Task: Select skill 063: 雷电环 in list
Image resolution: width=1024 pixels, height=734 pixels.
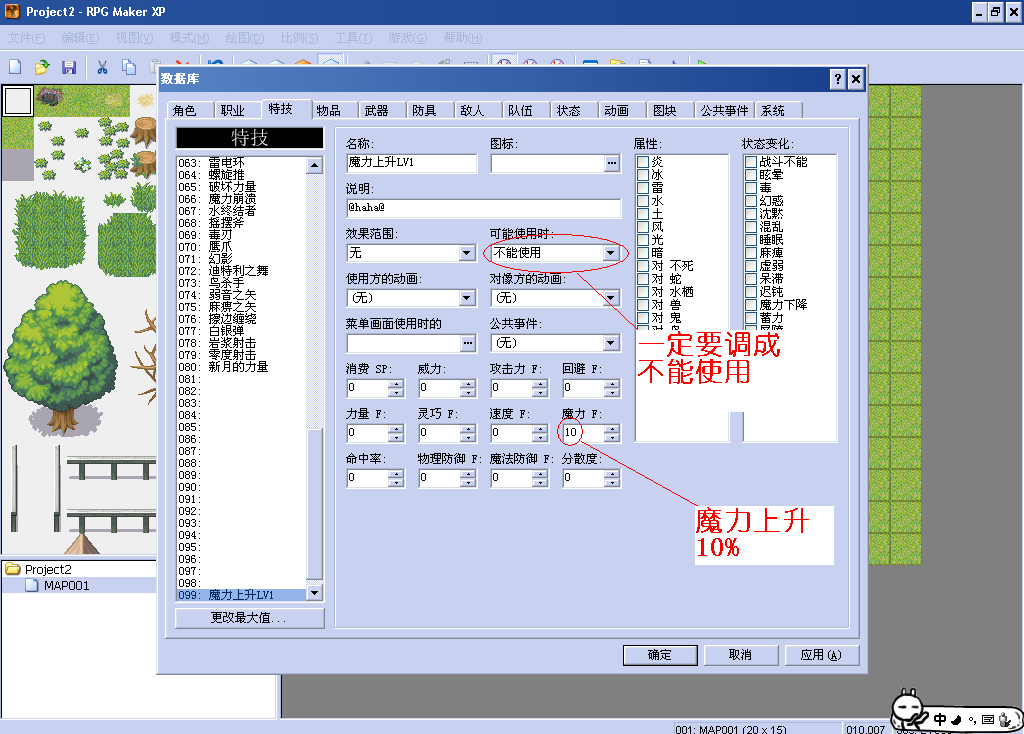Action: pos(242,163)
